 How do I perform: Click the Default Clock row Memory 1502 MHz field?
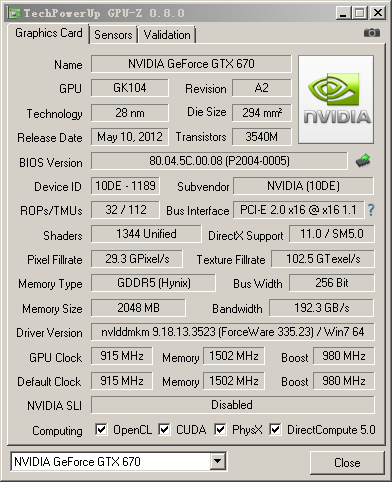[234, 381]
